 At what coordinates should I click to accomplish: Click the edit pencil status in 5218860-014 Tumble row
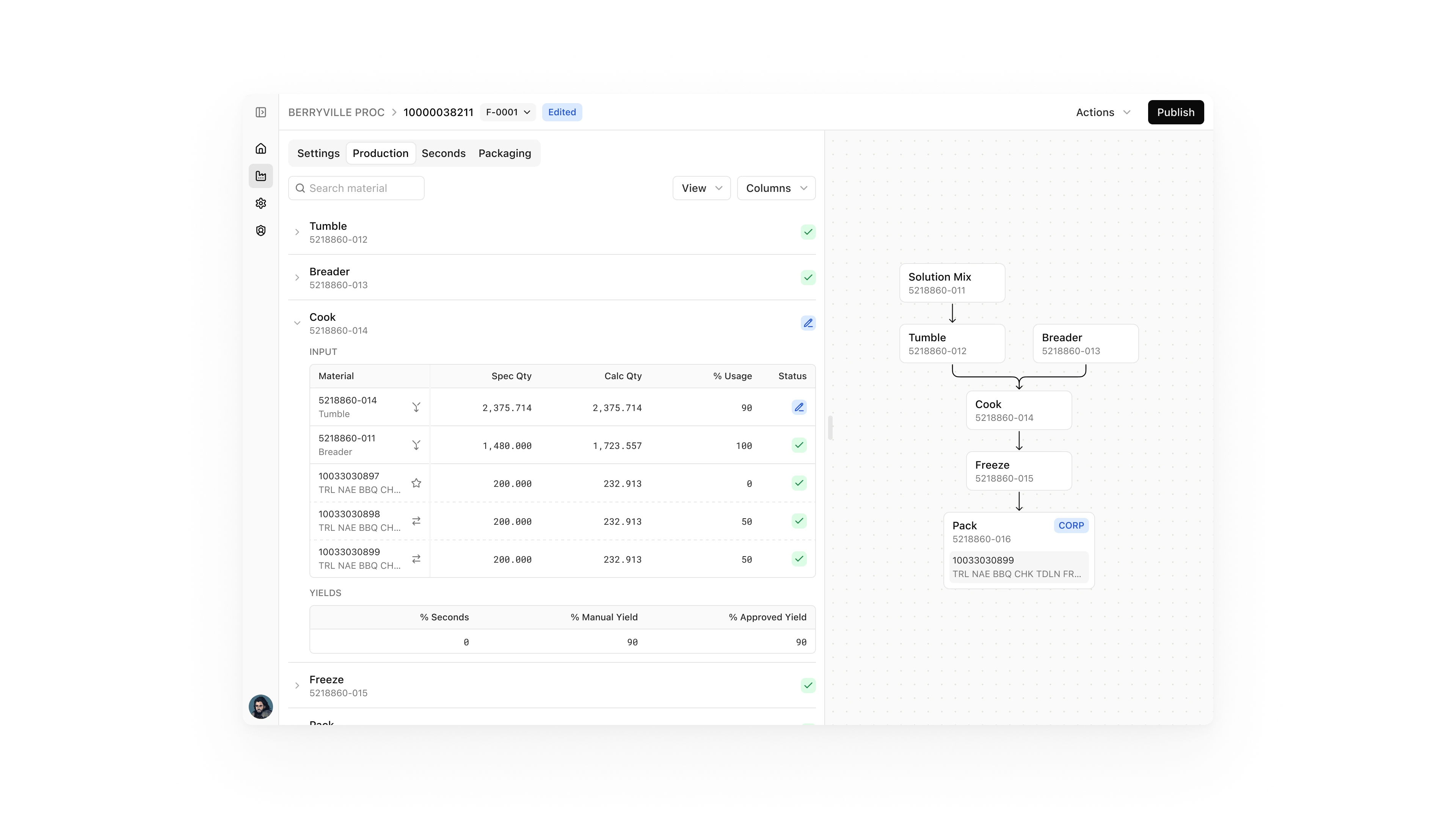click(x=799, y=408)
